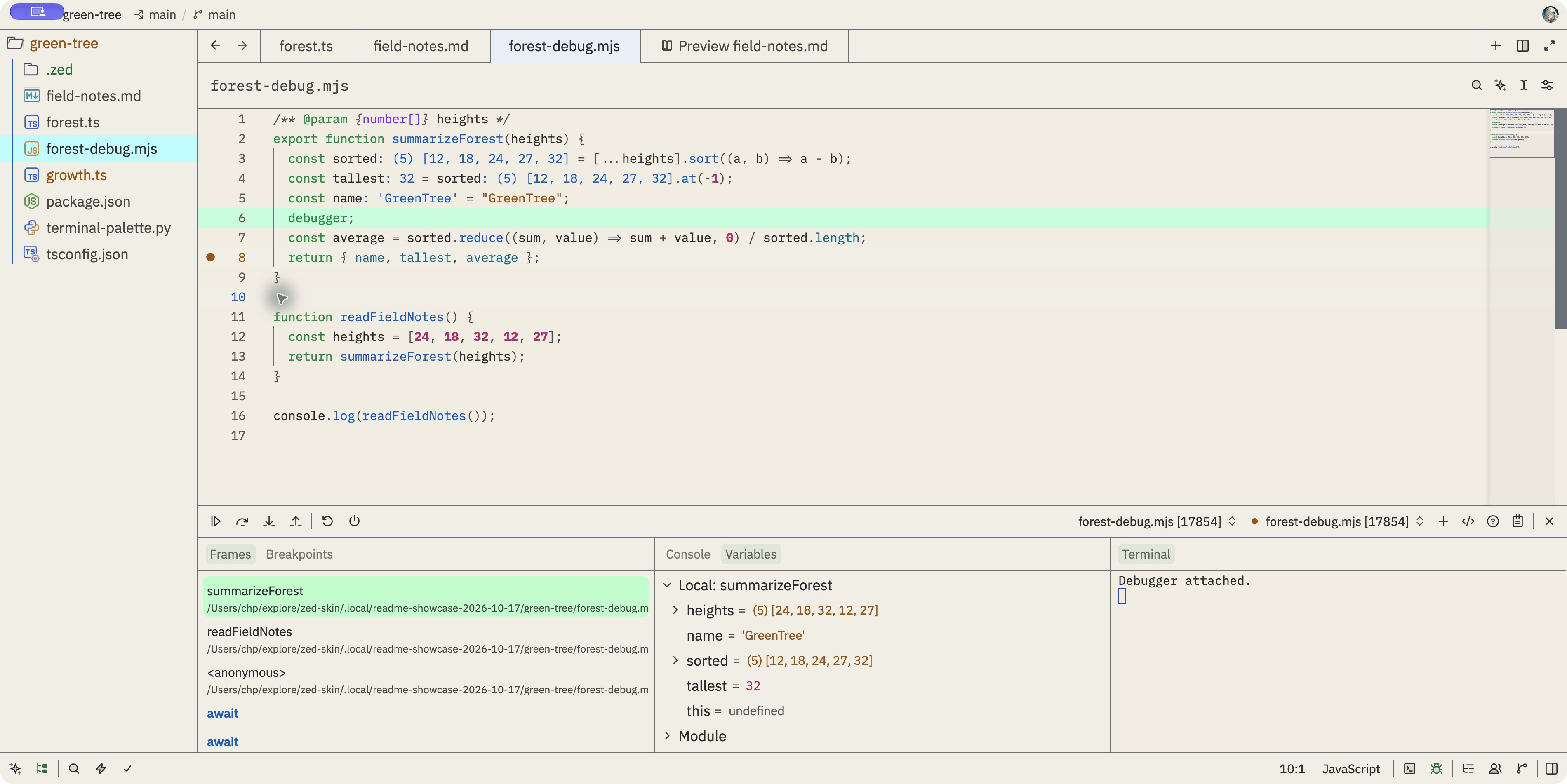This screenshot has width=1567, height=784.
Task: Zoom the editor pane with expand icon
Action: (1549, 46)
